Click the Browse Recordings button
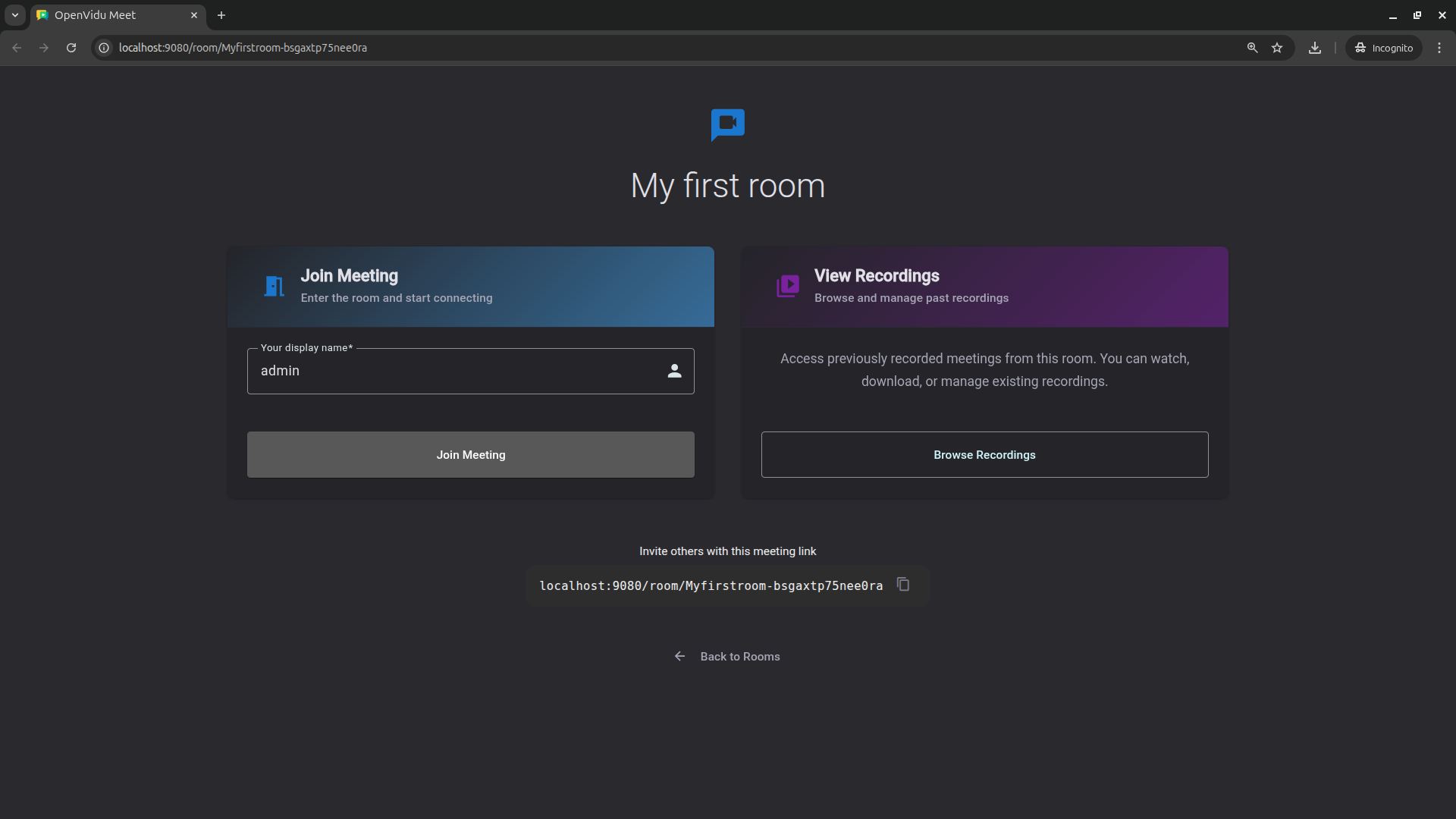This screenshot has height=819, width=1456. click(x=984, y=454)
